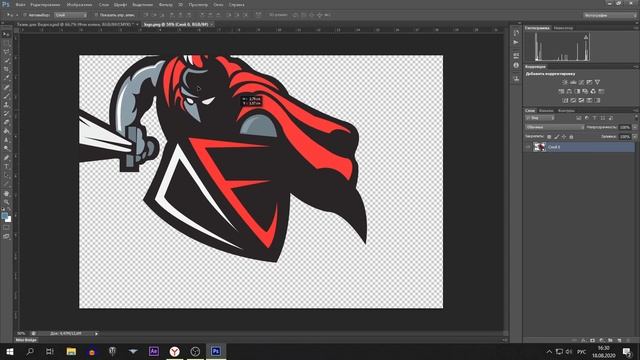Open the Mini Bridge tab
640x360 pixels.
26,340
